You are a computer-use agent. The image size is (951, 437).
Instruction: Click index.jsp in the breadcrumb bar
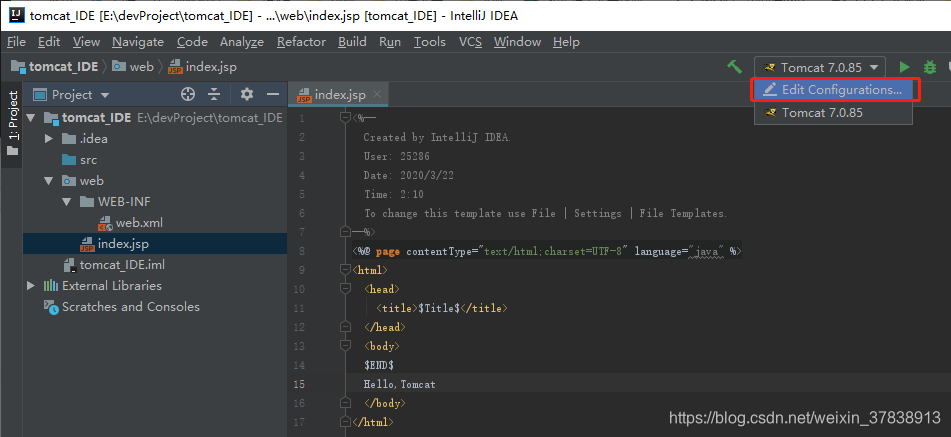point(211,67)
